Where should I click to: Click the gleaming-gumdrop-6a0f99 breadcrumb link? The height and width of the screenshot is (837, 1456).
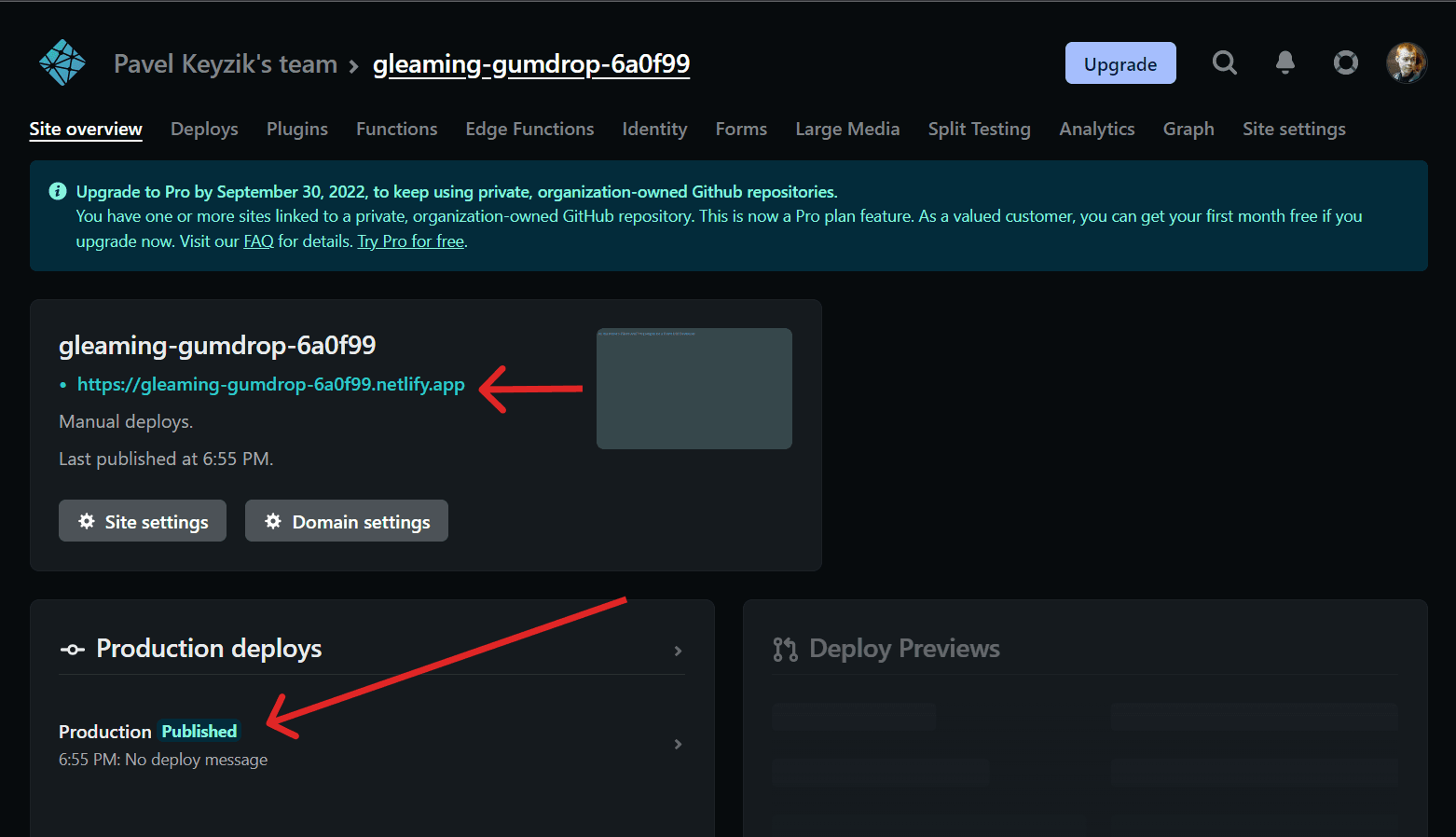531,64
